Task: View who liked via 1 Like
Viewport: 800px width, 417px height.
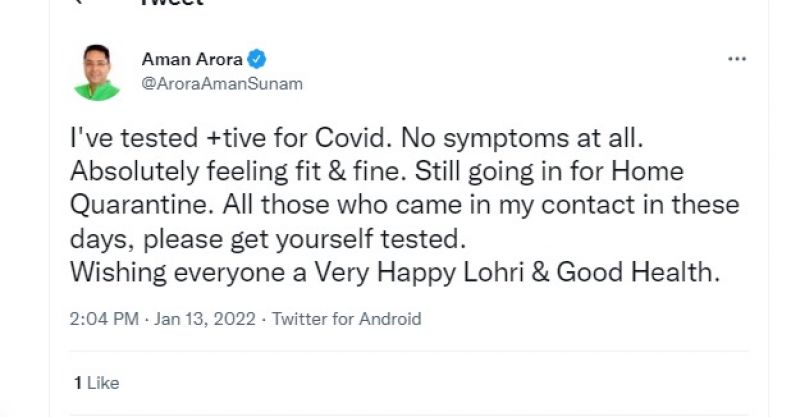Action: pos(96,383)
